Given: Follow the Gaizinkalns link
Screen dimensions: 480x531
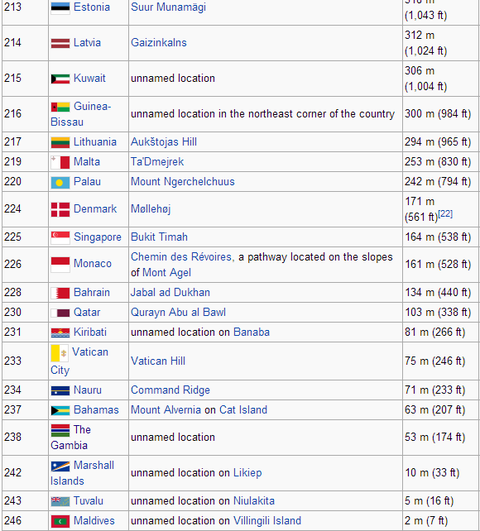Looking at the screenshot, I should [159, 43].
